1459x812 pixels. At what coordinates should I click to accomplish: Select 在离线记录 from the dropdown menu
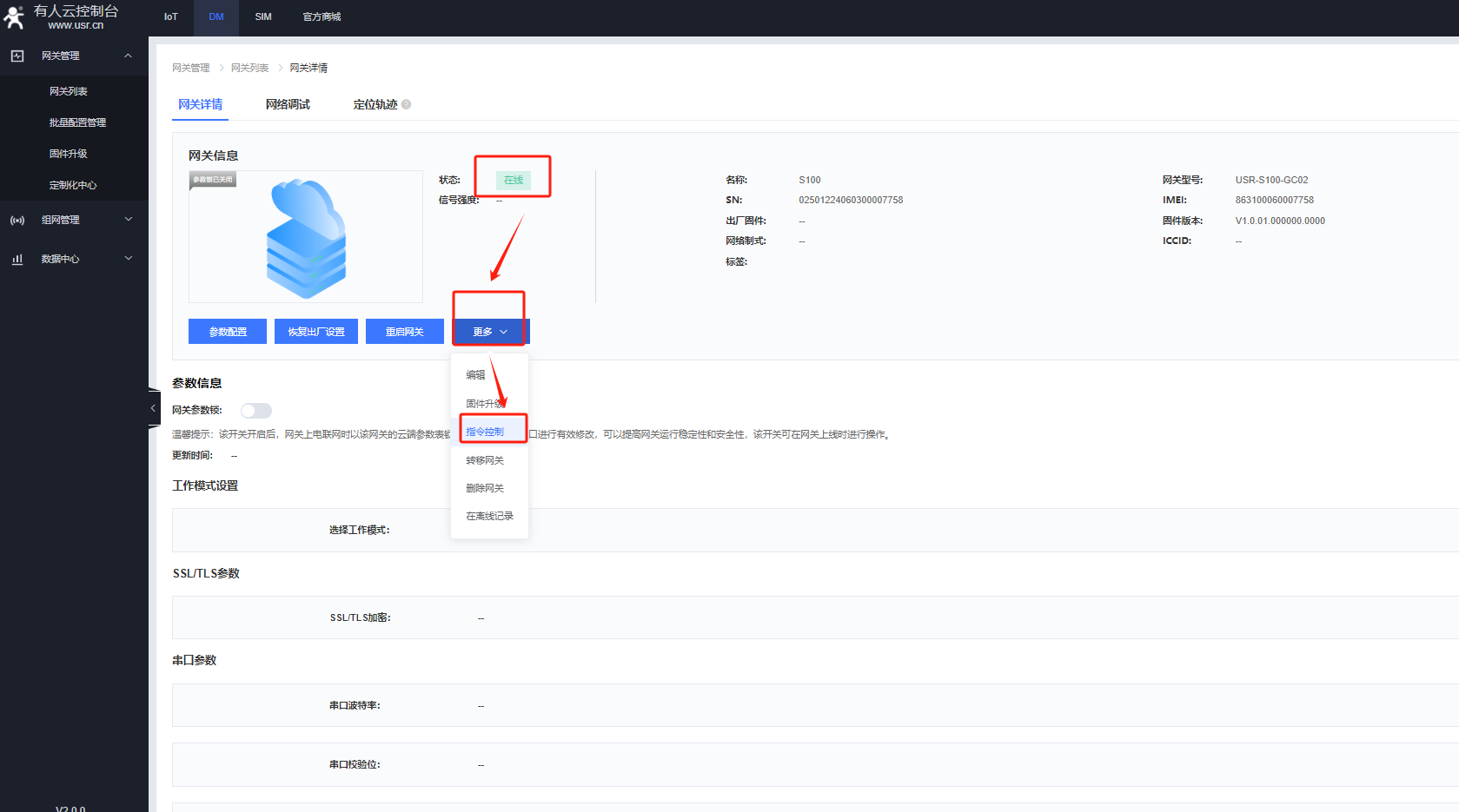[489, 516]
